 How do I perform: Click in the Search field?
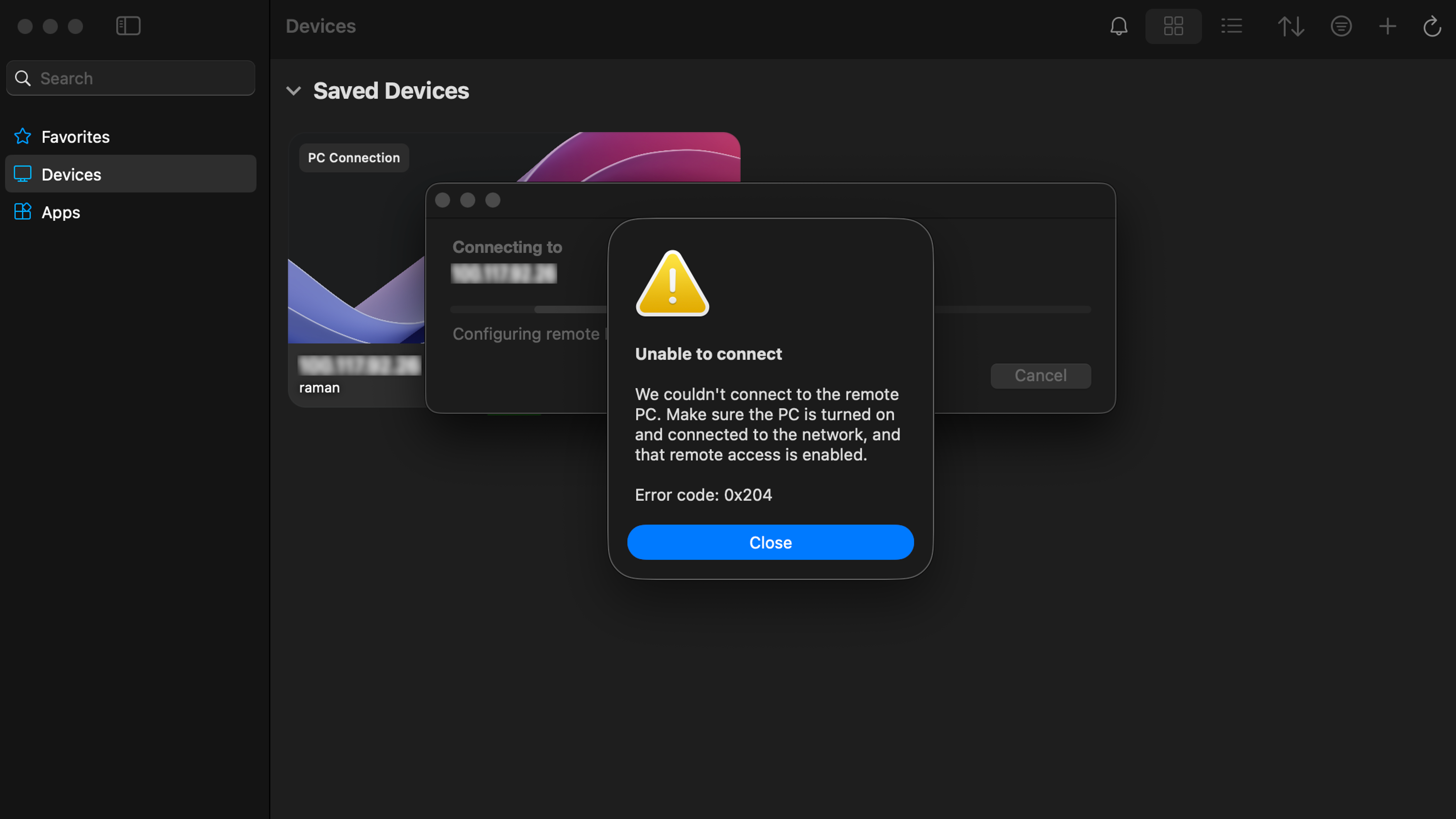click(141, 78)
